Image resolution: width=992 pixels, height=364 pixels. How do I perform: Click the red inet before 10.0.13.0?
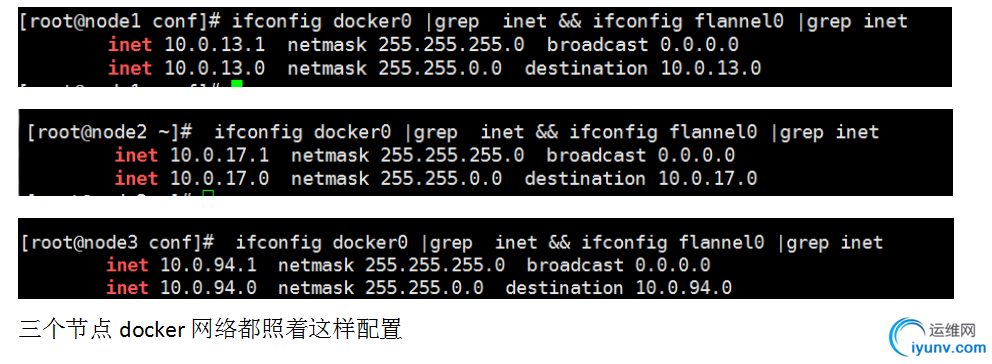click(130, 68)
